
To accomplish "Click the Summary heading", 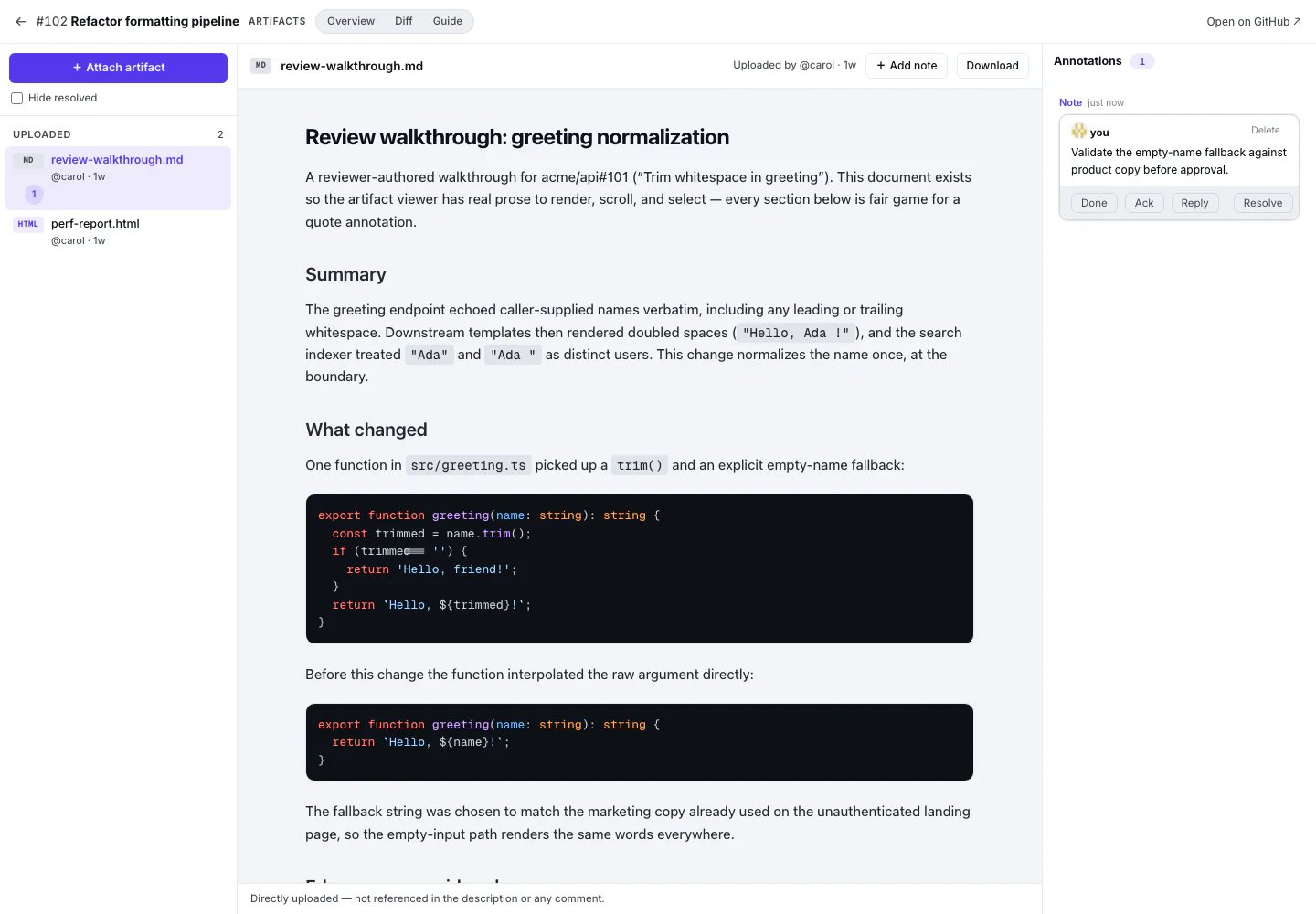I will [x=345, y=275].
